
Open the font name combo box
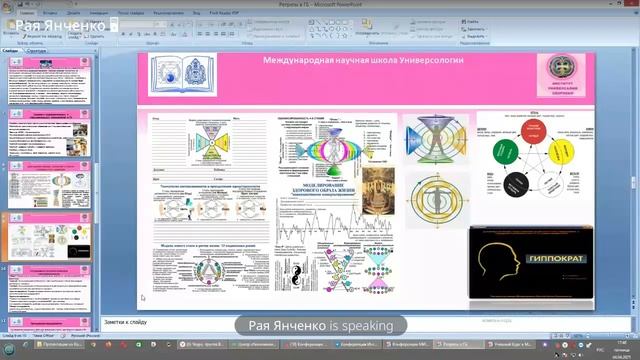(x=137, y=24)
